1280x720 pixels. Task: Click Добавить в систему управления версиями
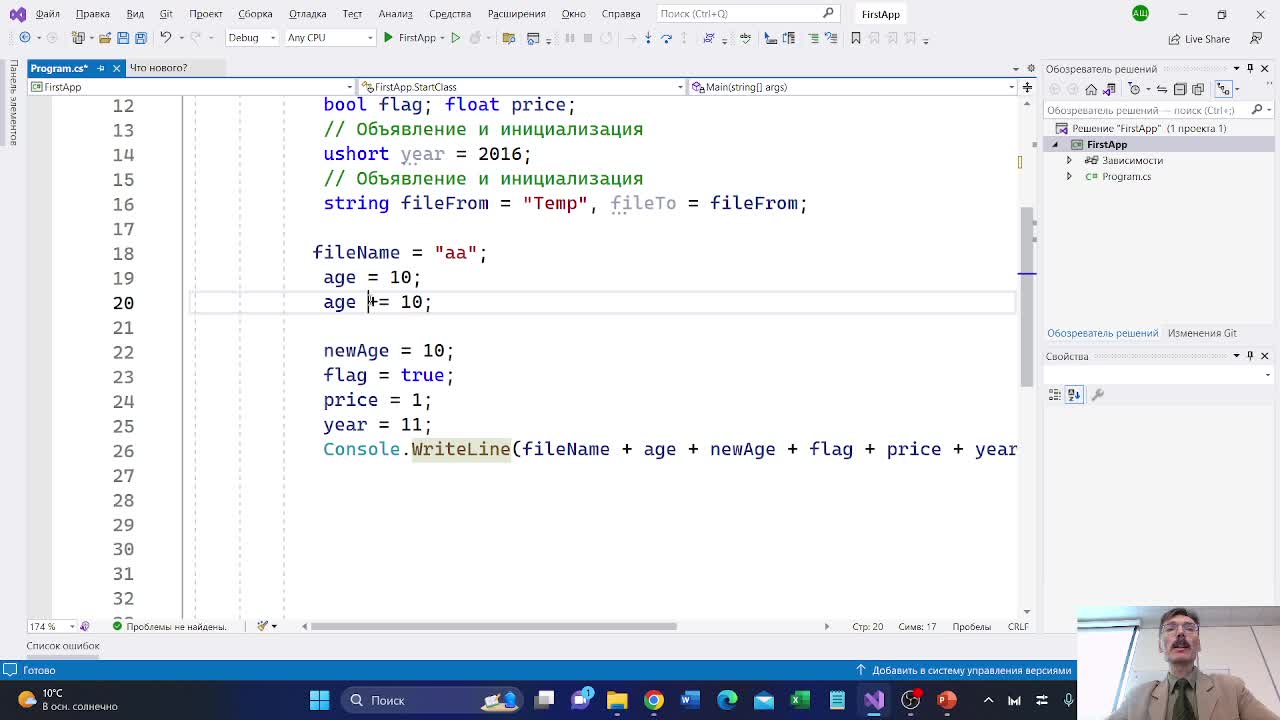click(964, 670)
